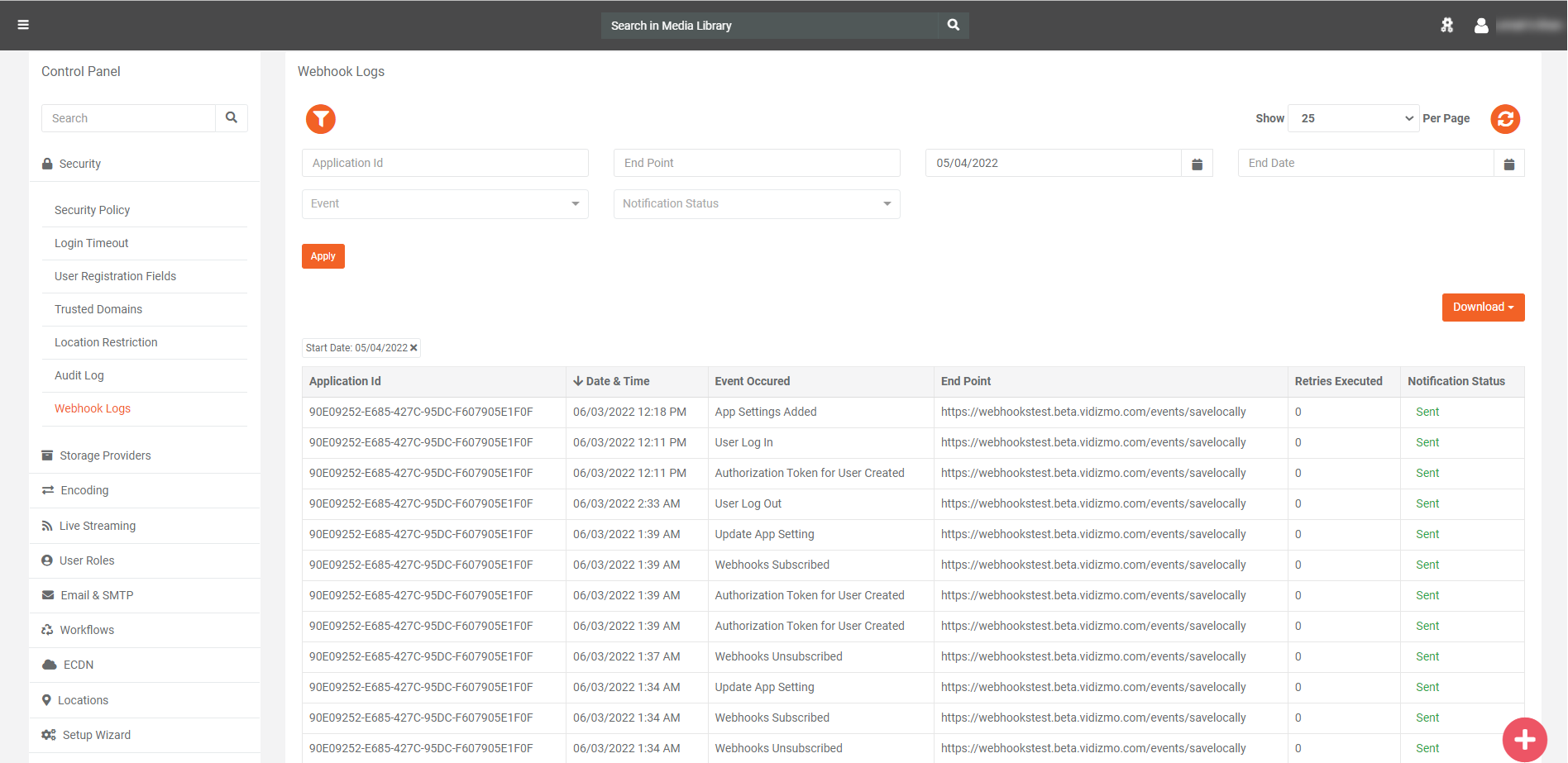Click the Media Library search magnifier icon

tap(953, 26)
